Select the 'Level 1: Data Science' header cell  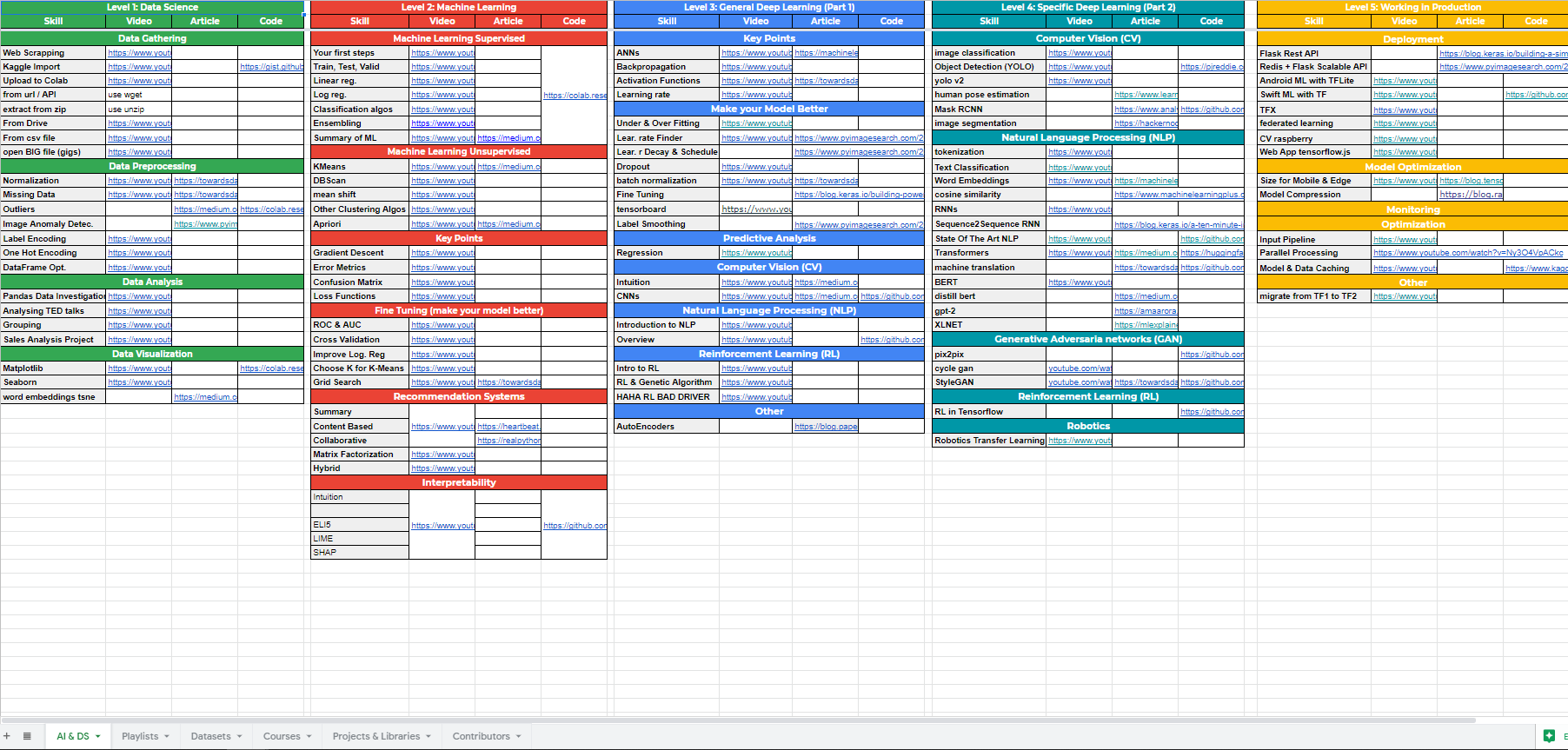(x=152, y=7)
